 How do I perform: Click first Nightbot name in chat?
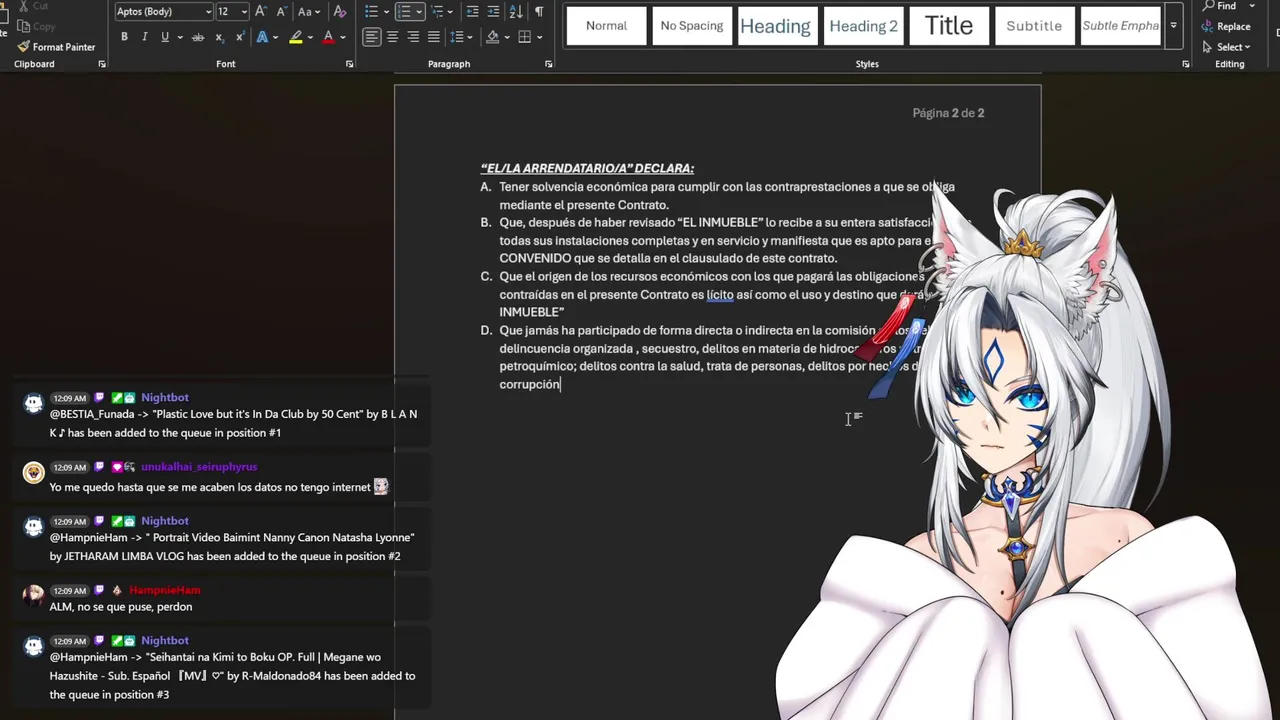coord(165,397)
